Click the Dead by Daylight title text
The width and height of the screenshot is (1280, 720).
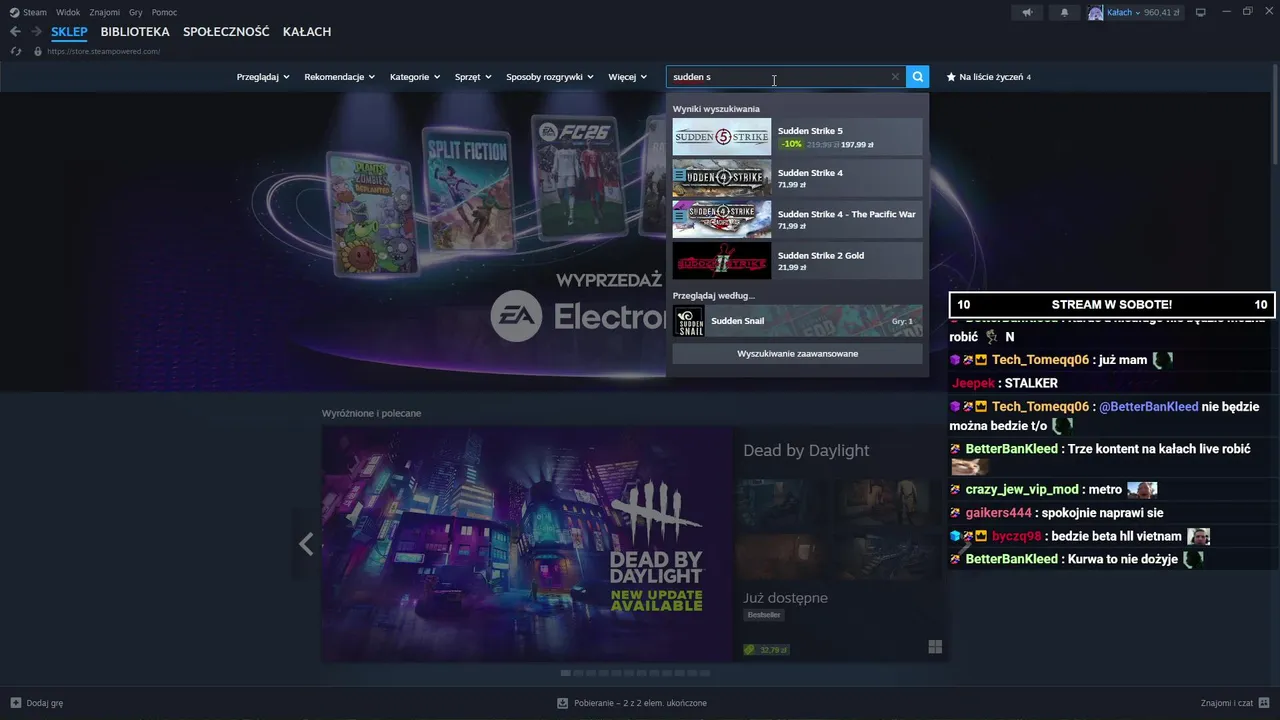pyautogui.click(x=806, y=451)
